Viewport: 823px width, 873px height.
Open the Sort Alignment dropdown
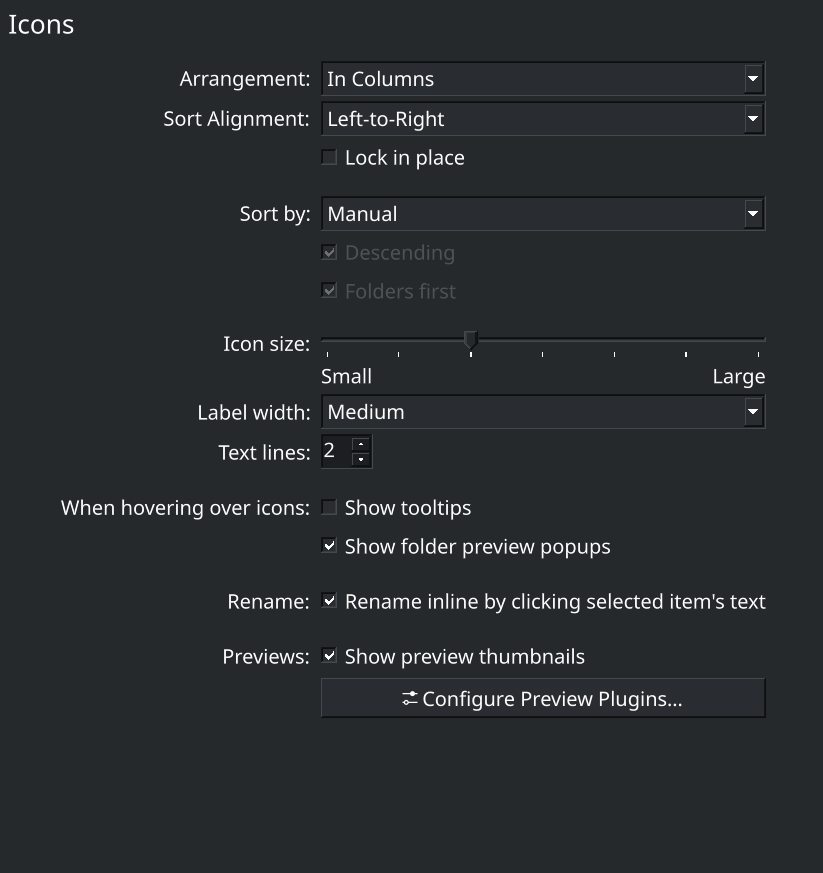pyautogui.click(x=543, y=119)
